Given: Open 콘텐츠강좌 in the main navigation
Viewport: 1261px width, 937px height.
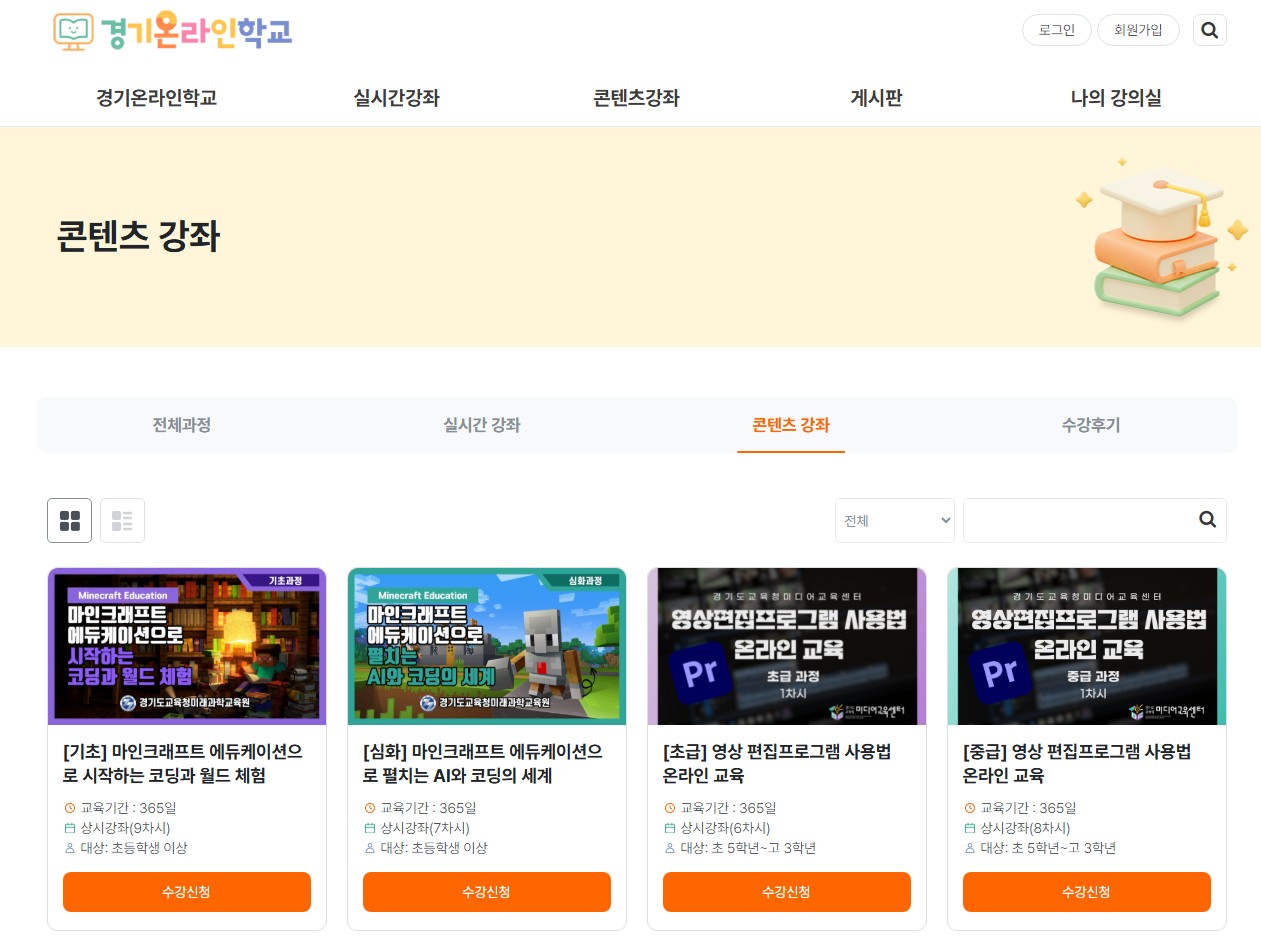Looking at the screenshot, I should pos(636,98).
